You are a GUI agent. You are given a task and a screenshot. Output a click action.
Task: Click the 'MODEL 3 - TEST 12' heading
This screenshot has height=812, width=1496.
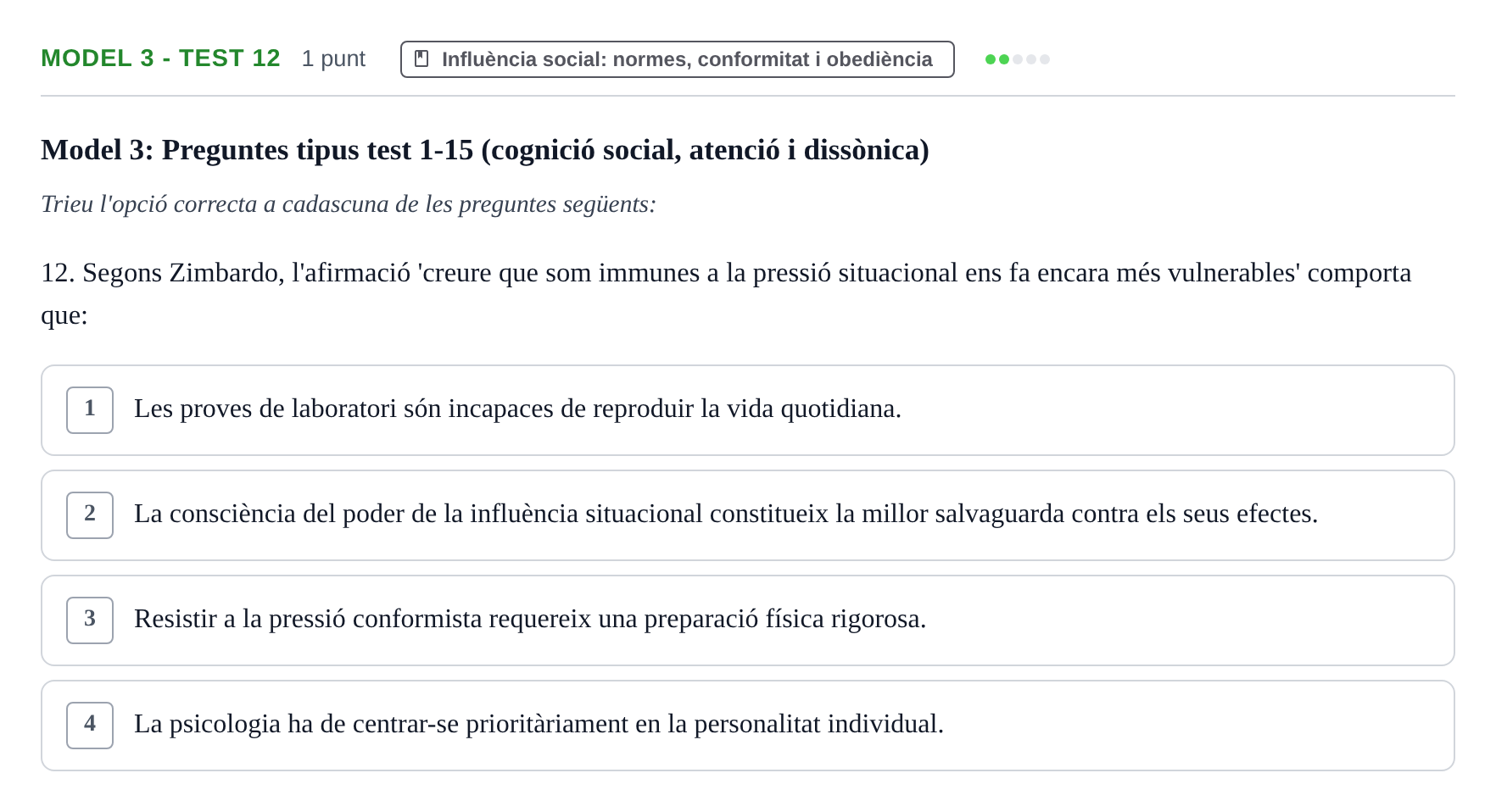pyautogui.click(x=160, y=58)
